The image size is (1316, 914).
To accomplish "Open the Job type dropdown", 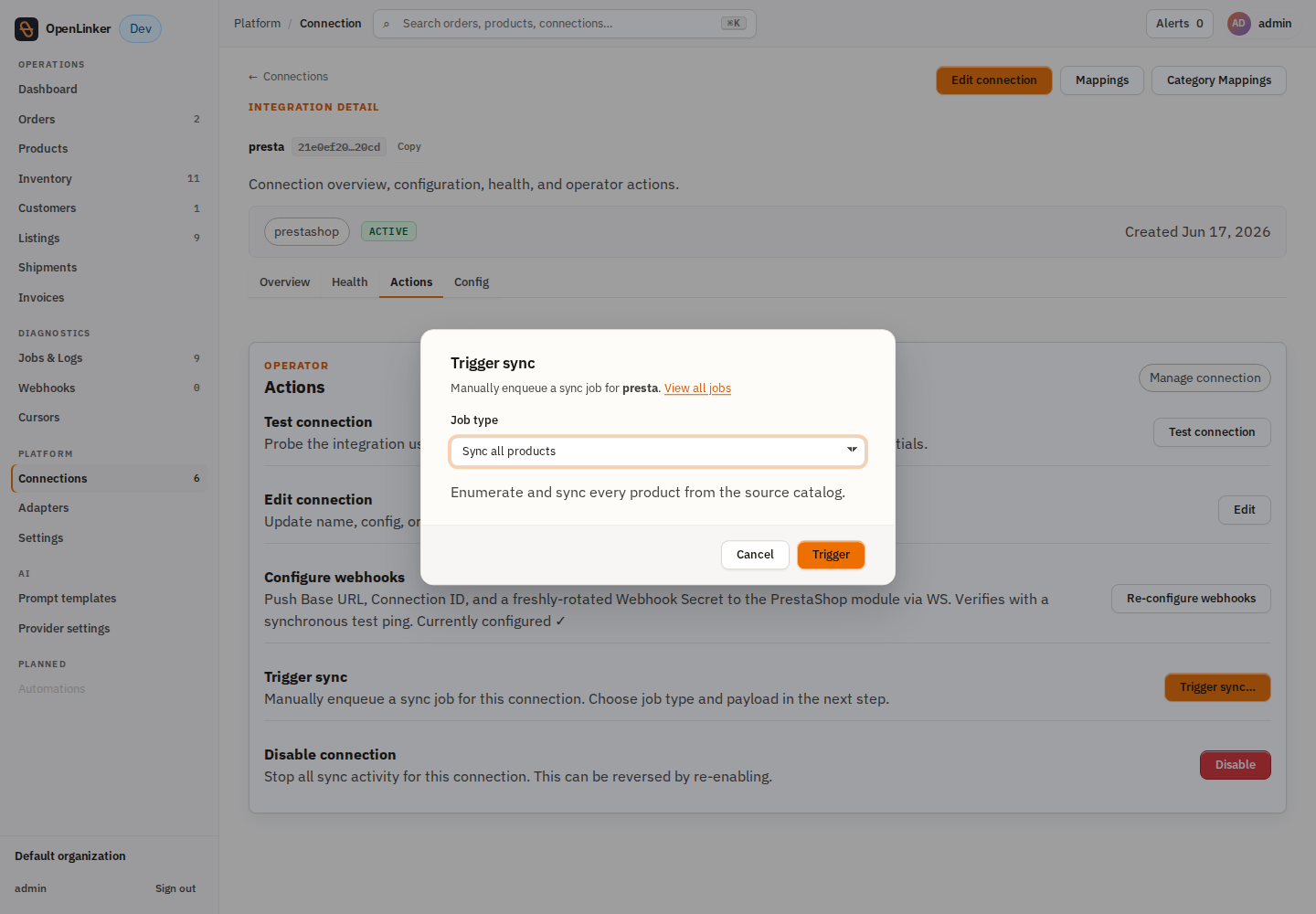I will click(x=658, y=452).
